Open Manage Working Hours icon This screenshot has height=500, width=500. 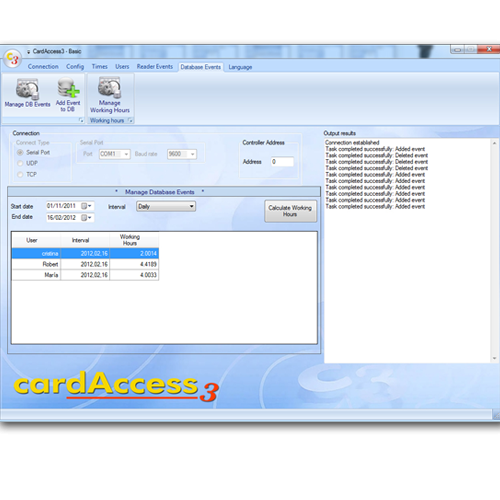[110, 95]
